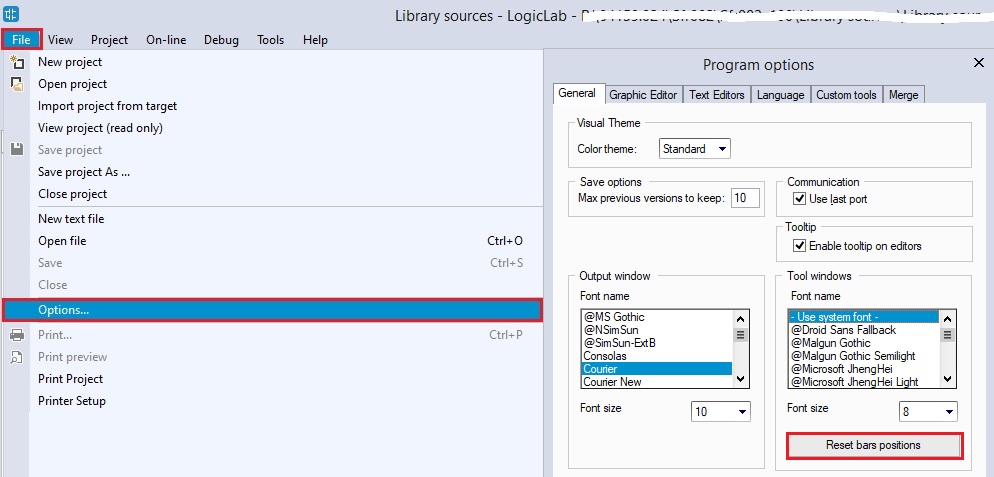This screenshot has width=994, height=477.
Task: Click the Print printer icon
Action: coord(17,335)
